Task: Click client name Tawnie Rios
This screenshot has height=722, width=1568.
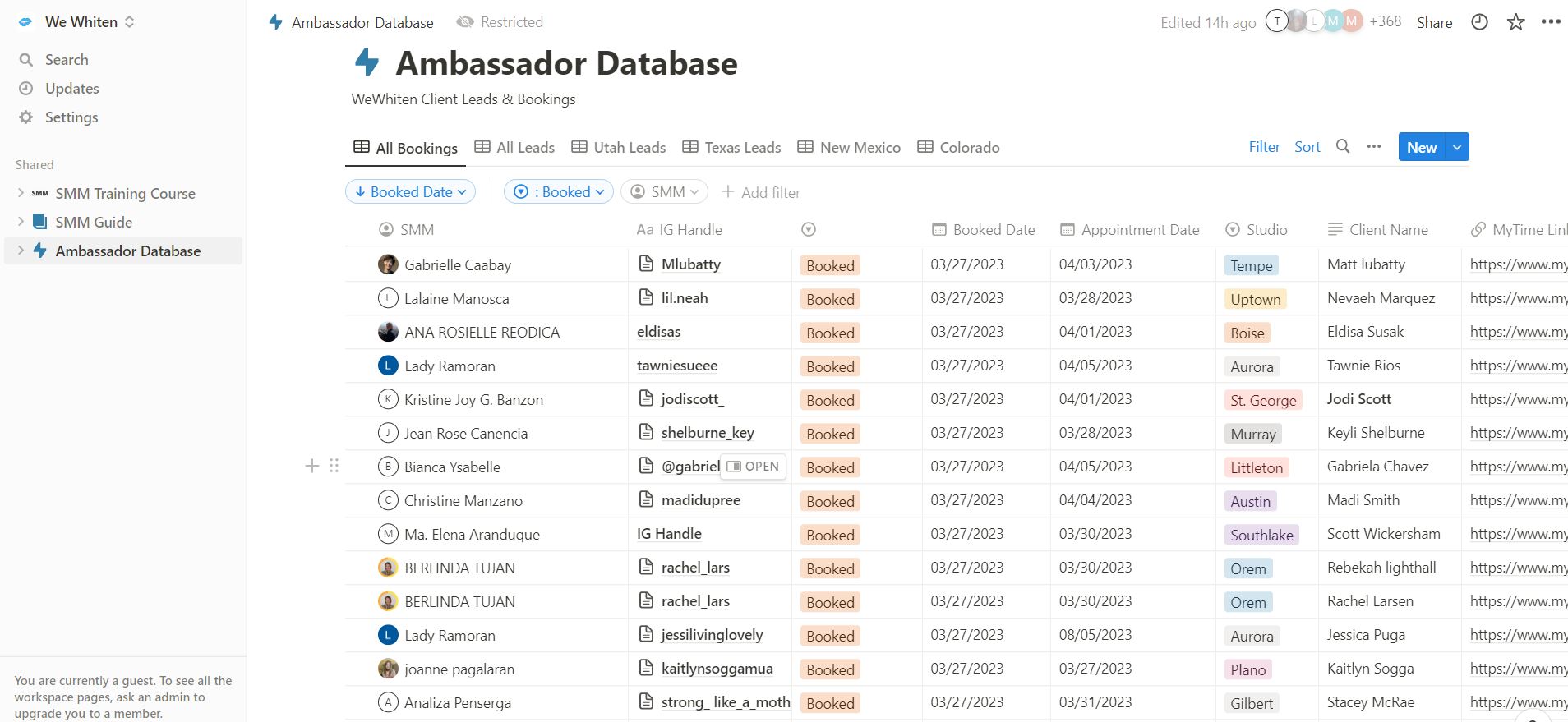Action: tap(1363, 366)
